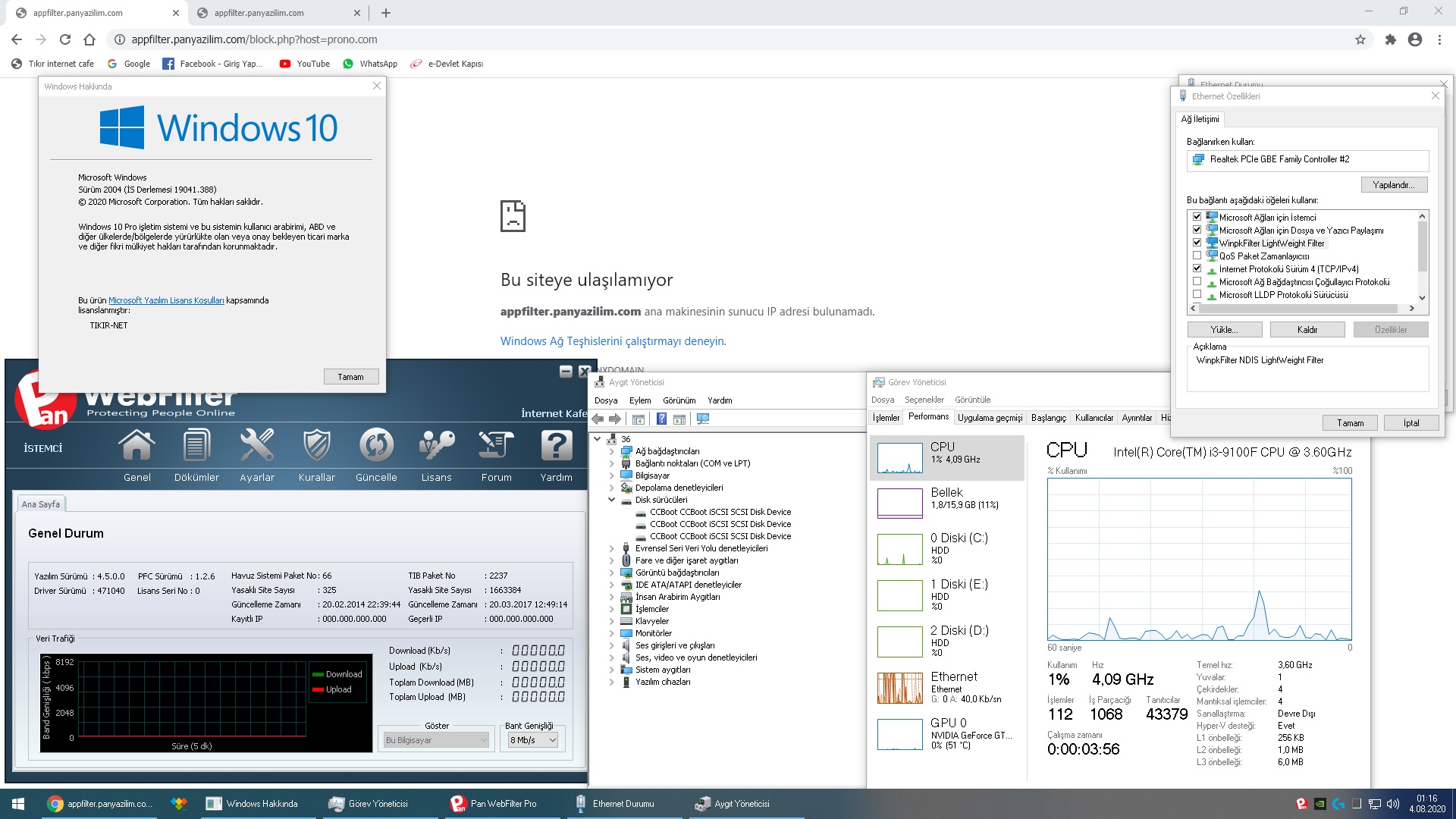This screenshot has height=819, width=1456.
Task: Click back arrow in Aygıt Yöneticisi toolbar
Action: pyautogui.click(x=598, y=419)
